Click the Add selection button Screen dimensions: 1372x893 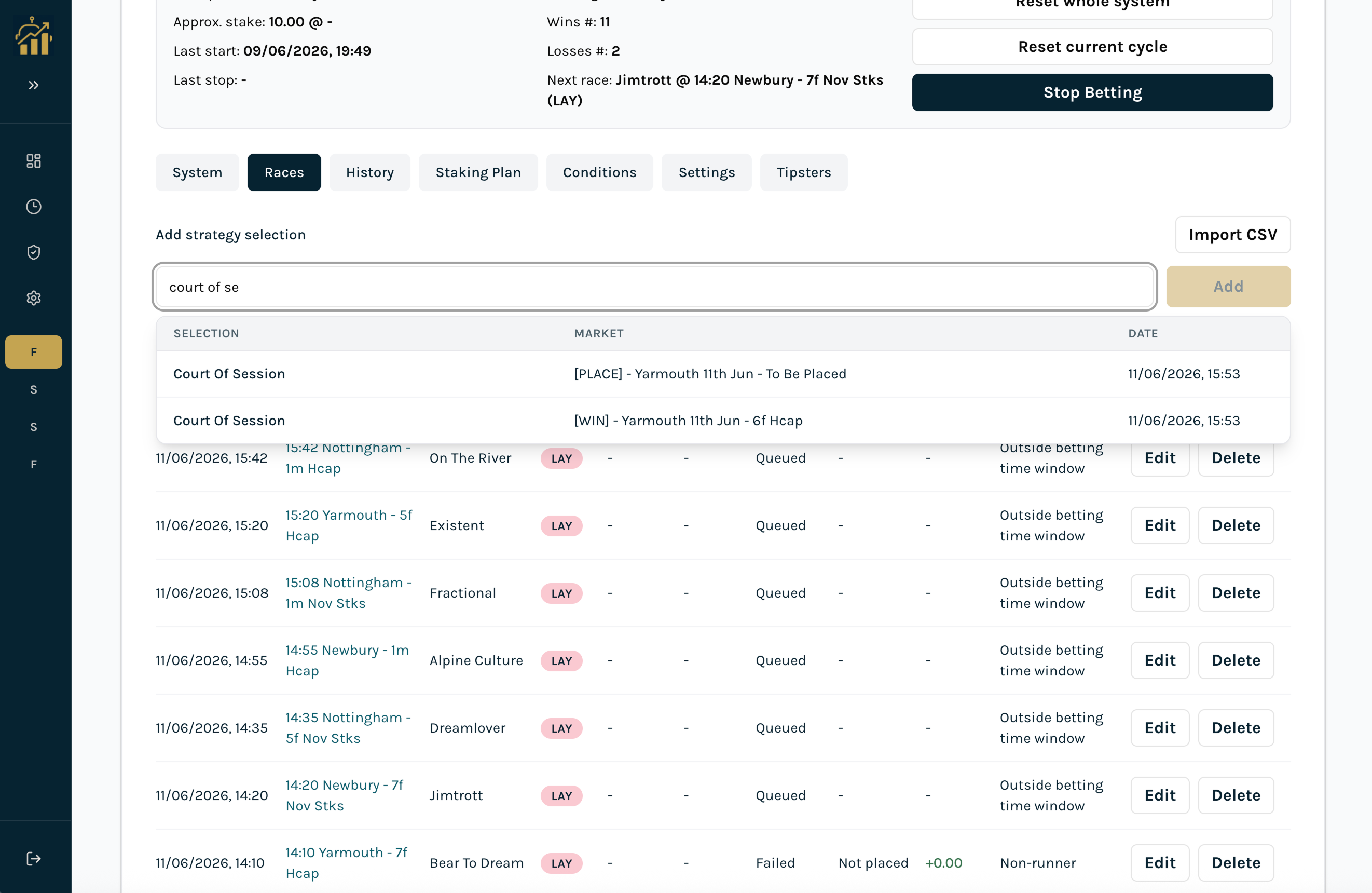[1228, 287]
